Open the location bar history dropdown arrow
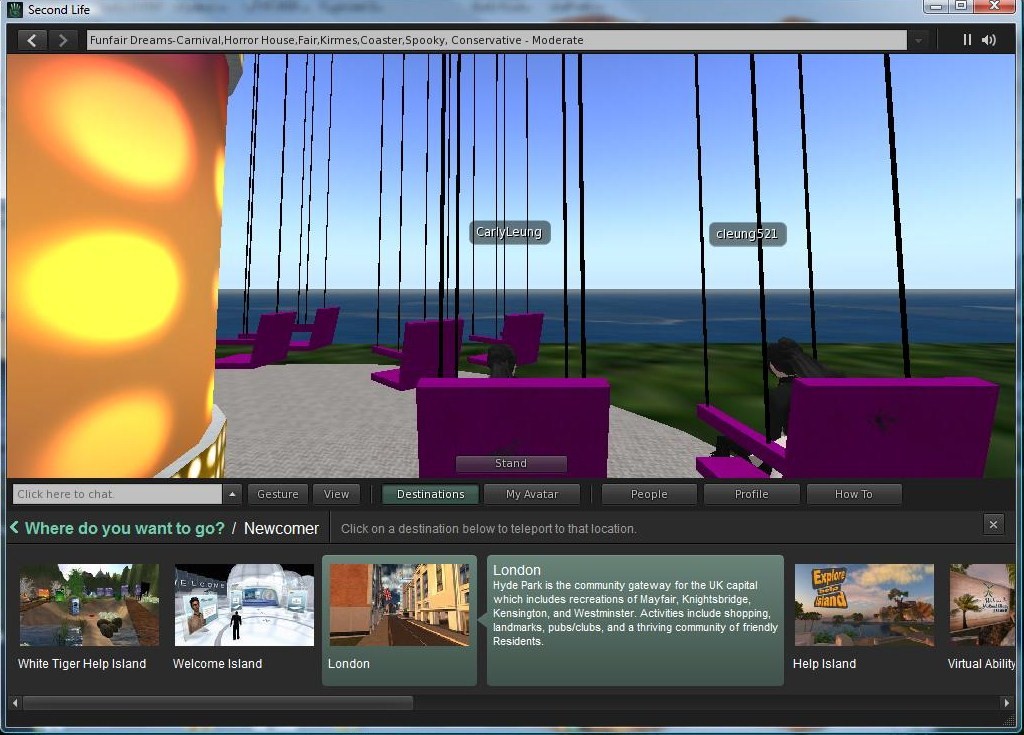This screenshot has width=1024, height=735. tap(918, 41)
